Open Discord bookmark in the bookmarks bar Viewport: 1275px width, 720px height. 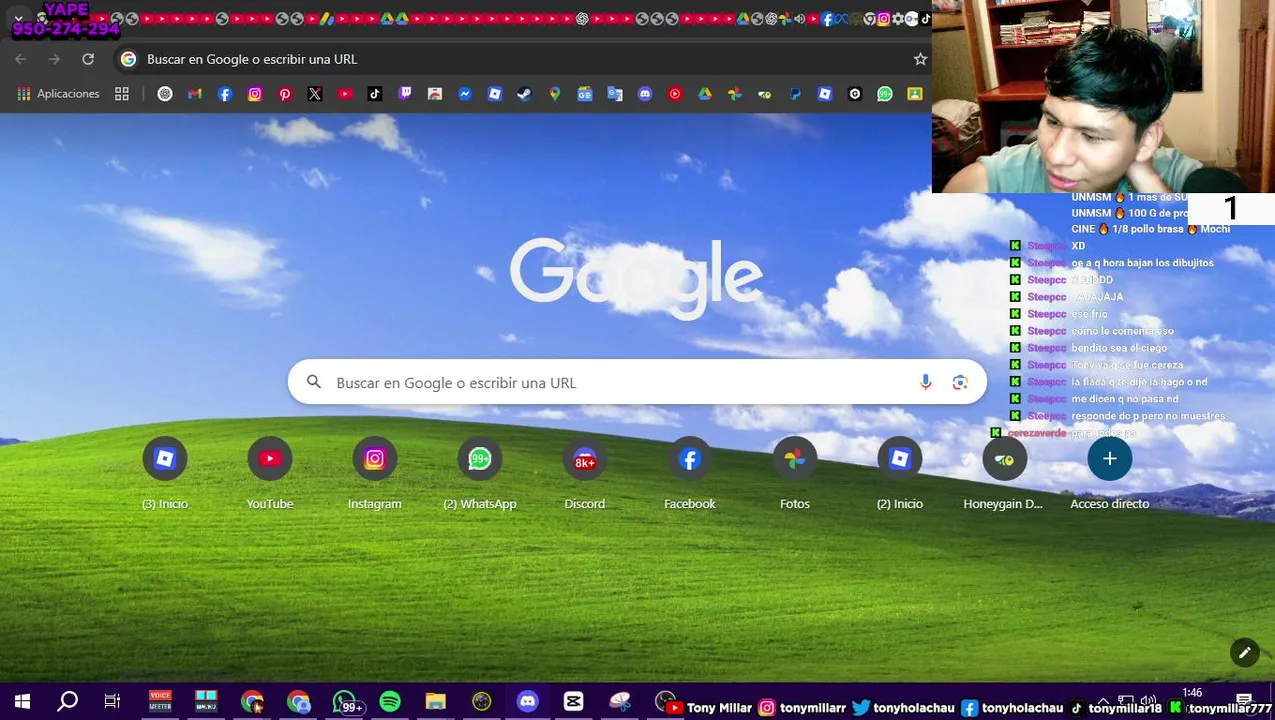(x=645, y=94)
